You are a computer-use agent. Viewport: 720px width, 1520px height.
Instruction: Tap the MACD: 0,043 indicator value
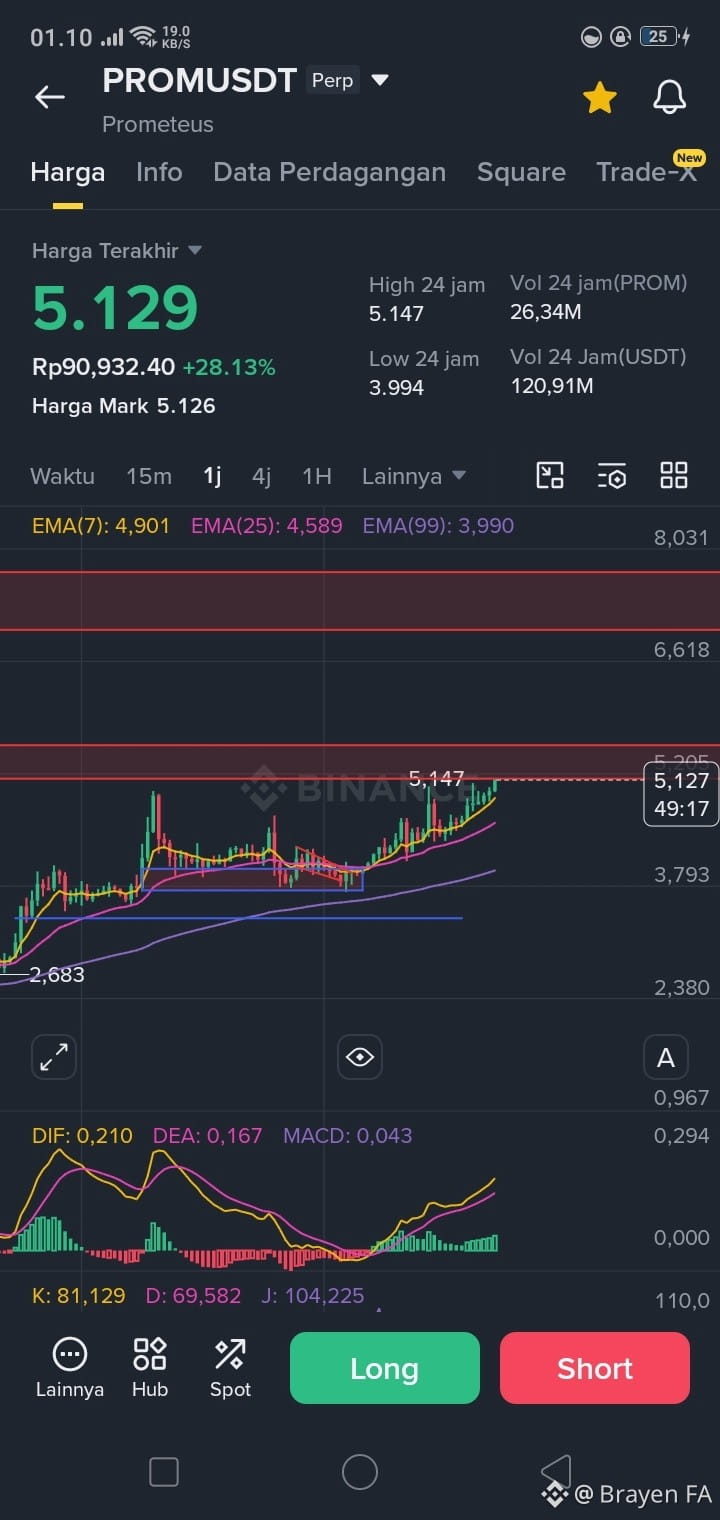coord(347,1135)
